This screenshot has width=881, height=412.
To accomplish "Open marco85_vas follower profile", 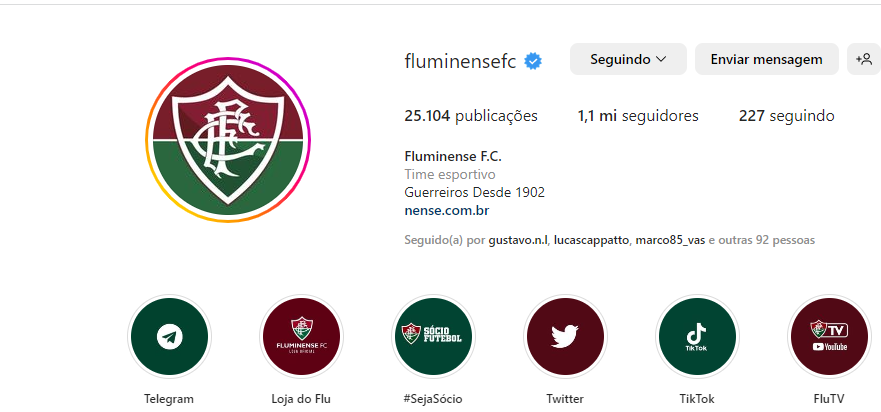I will pos(670,240).
